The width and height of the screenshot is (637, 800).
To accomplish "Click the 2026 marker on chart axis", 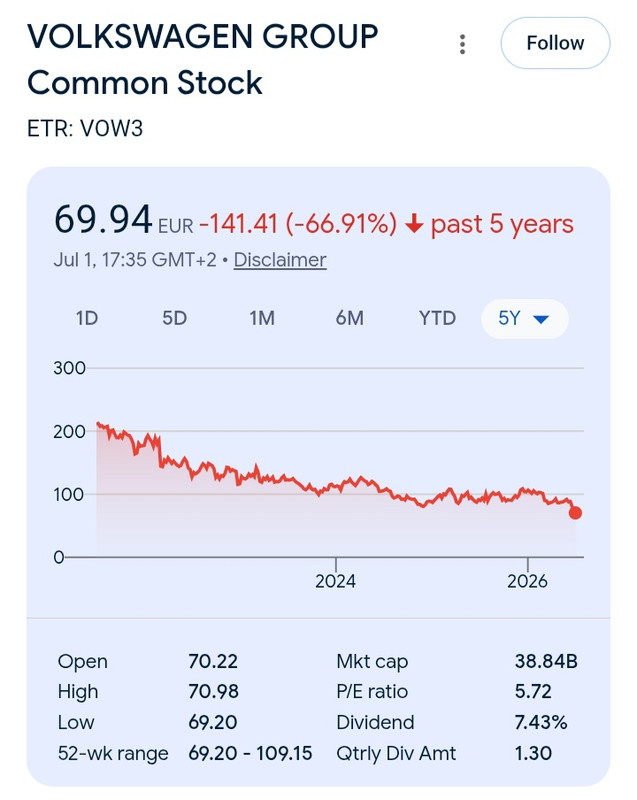I will (527, 581).
